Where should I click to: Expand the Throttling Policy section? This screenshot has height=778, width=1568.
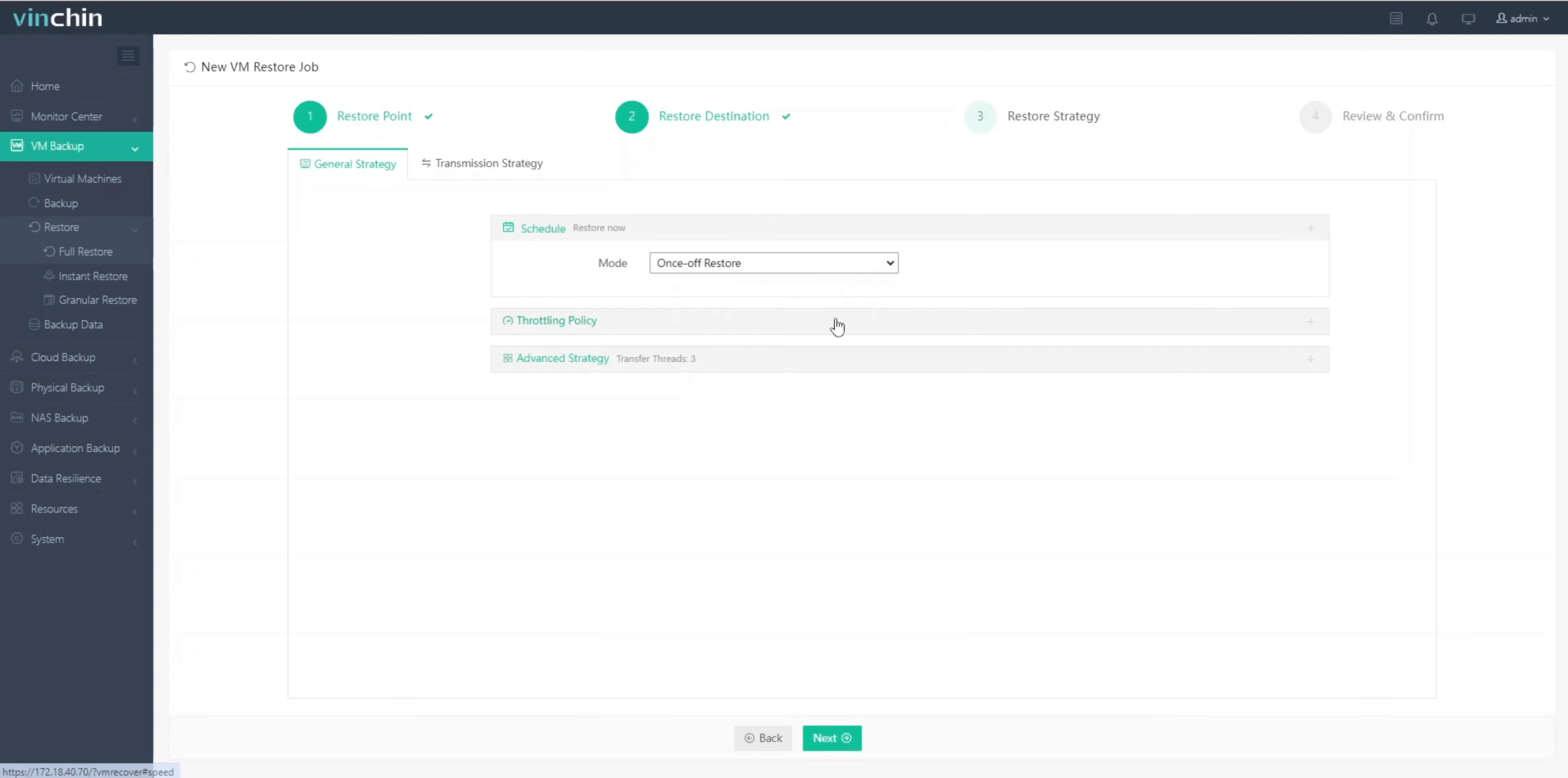click(909, 321)
